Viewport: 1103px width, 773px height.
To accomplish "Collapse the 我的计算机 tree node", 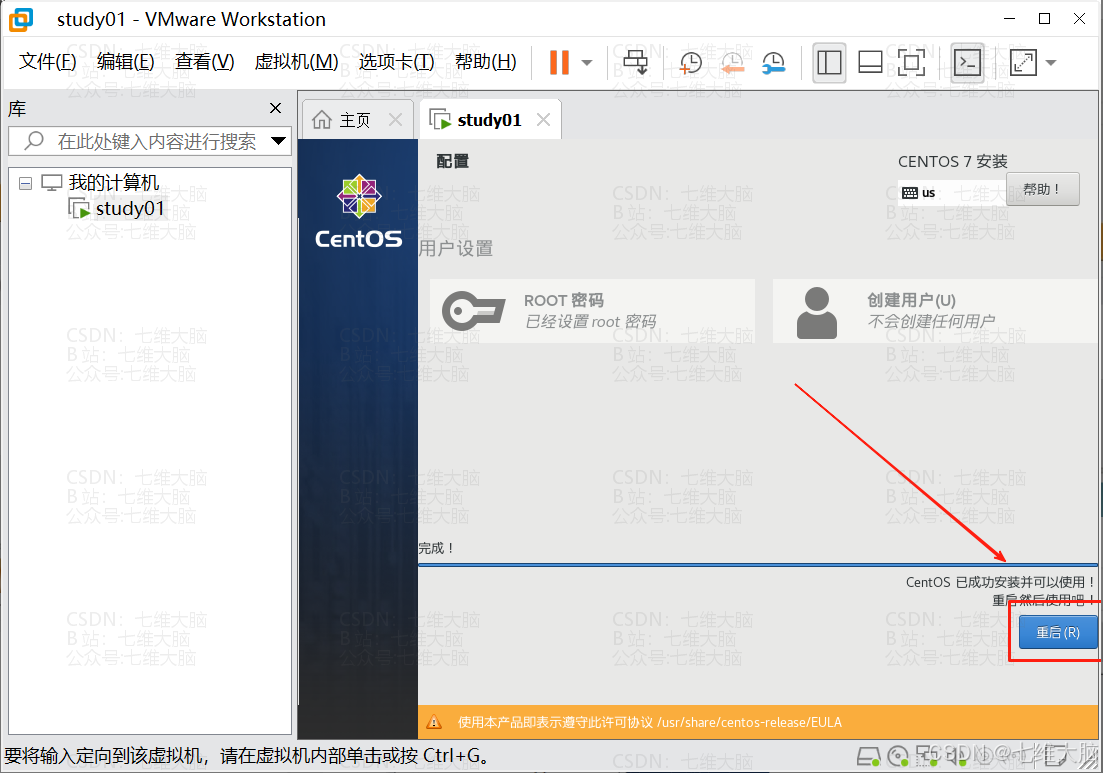I will tap(25, 184).
